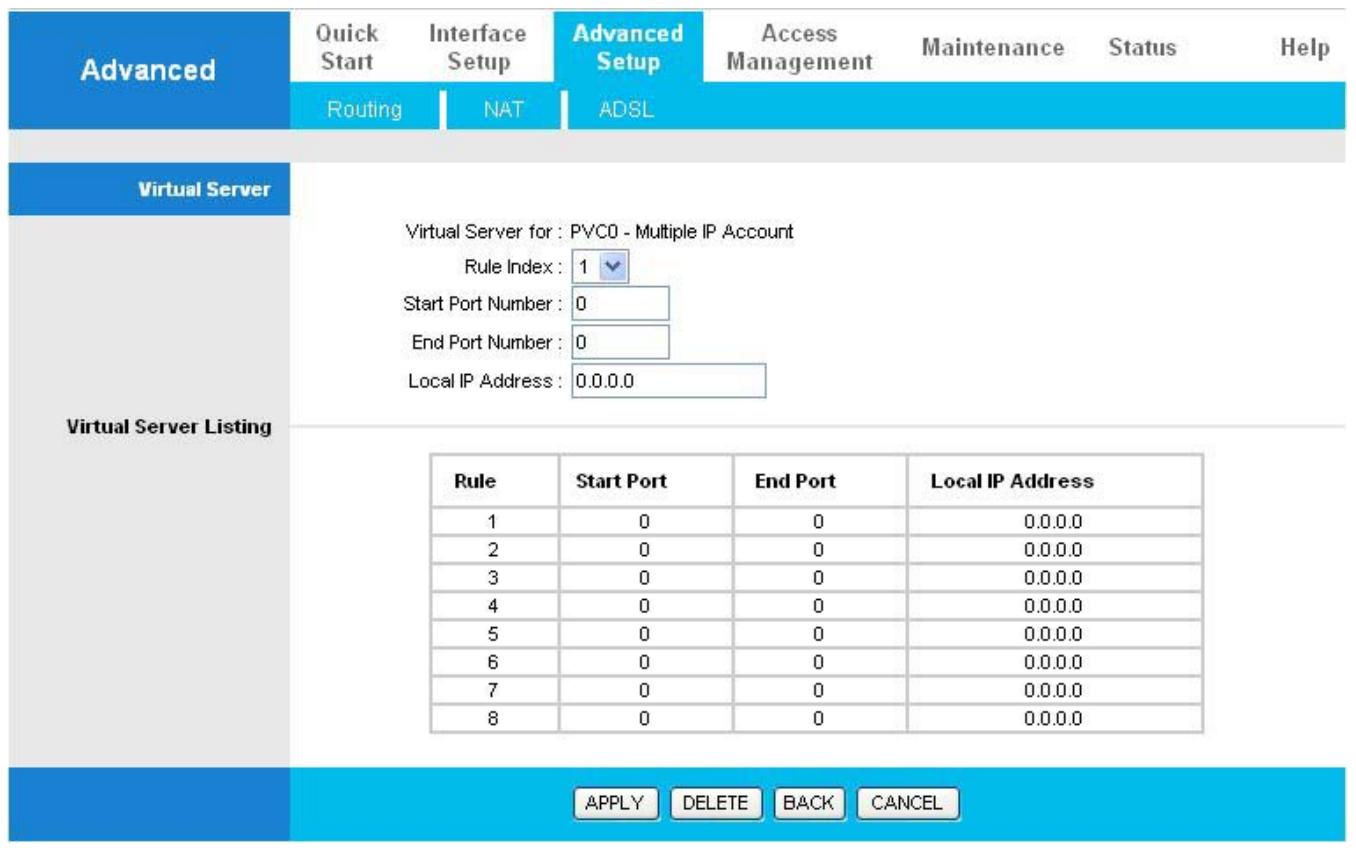Select rule 6 in the listing
The image size is (1356, 850).
[x=817, y=661]
